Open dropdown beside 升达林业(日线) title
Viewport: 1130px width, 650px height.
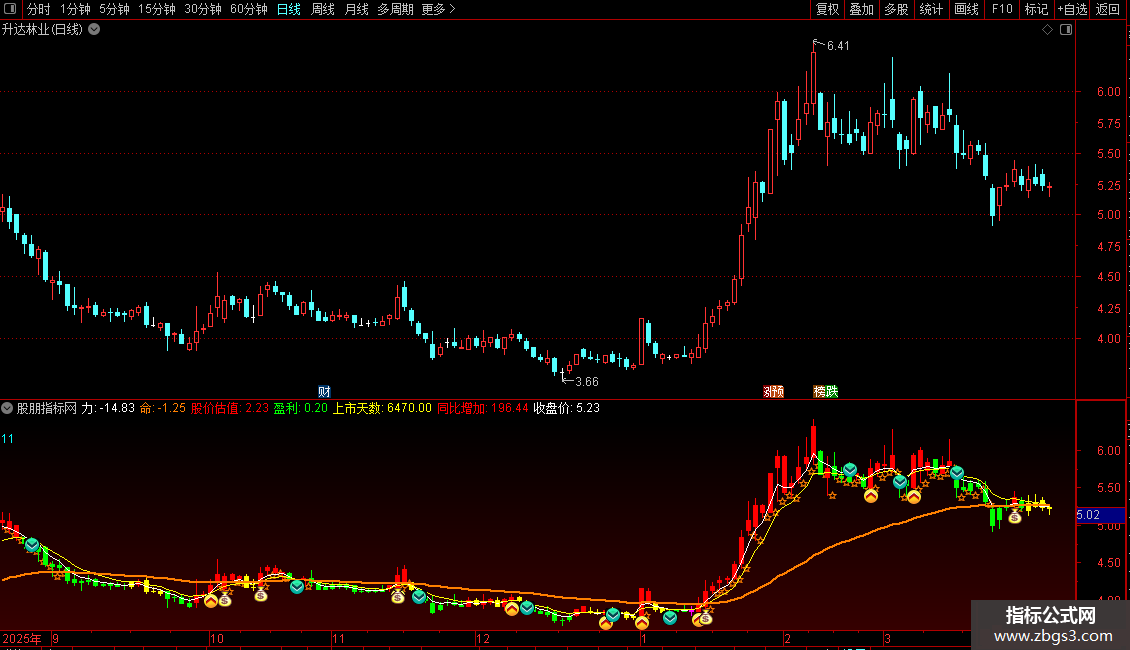click(x=94, y=30)
